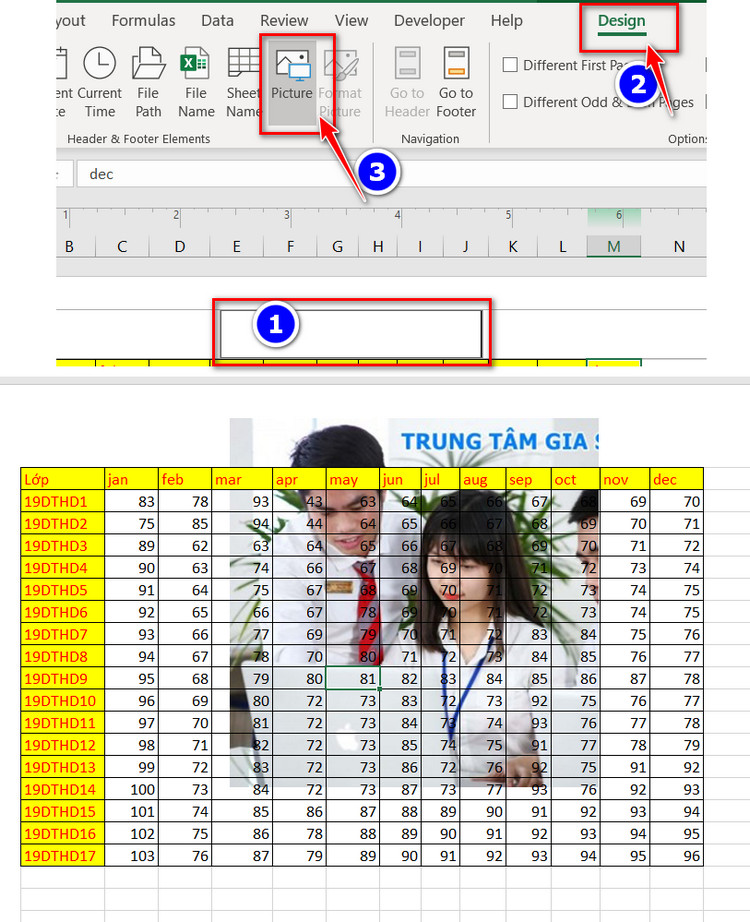Select the 19DTHD12 row label cell
The image size is (750, 922).
coord(62,745)
